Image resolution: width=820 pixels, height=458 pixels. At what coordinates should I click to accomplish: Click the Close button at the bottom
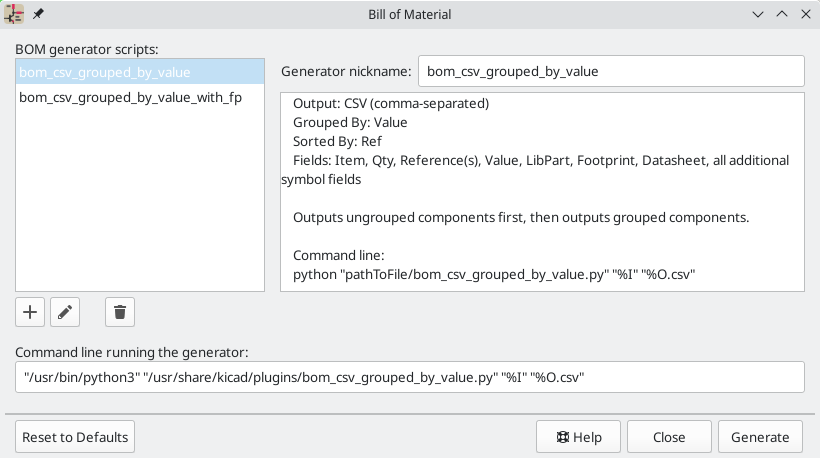click(669, 437)
